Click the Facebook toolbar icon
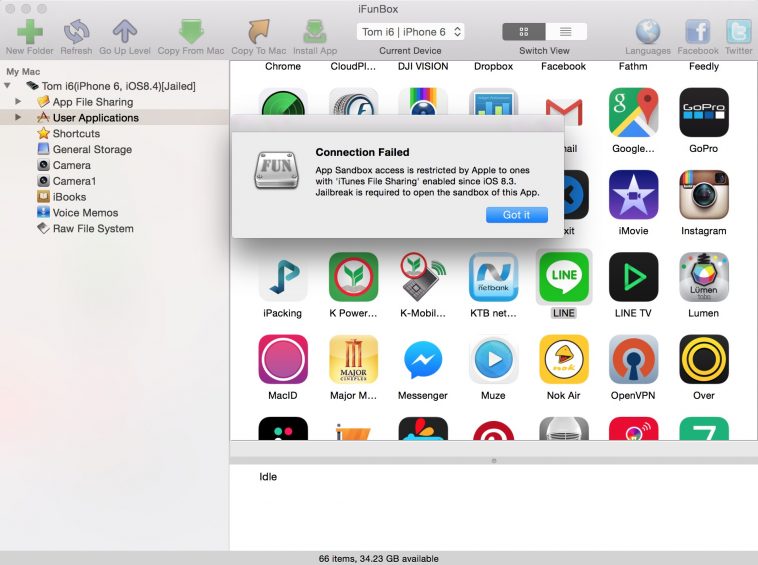The height and width of the screenshot is (565, 758). point(697,30)
